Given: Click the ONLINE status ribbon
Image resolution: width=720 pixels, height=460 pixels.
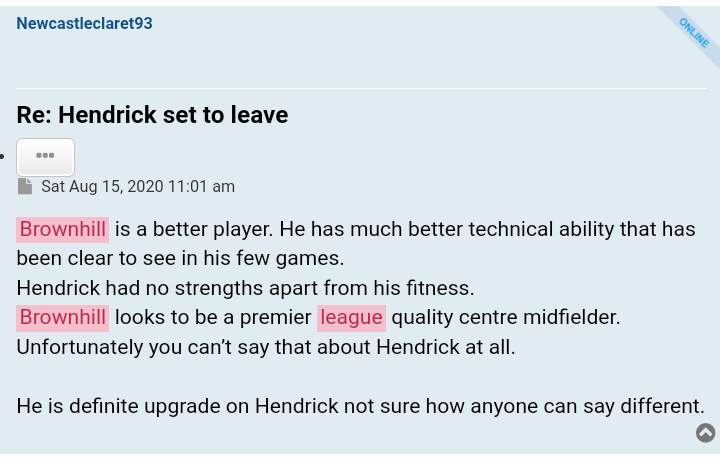Looking at the screenshot, I should [693, 32].
